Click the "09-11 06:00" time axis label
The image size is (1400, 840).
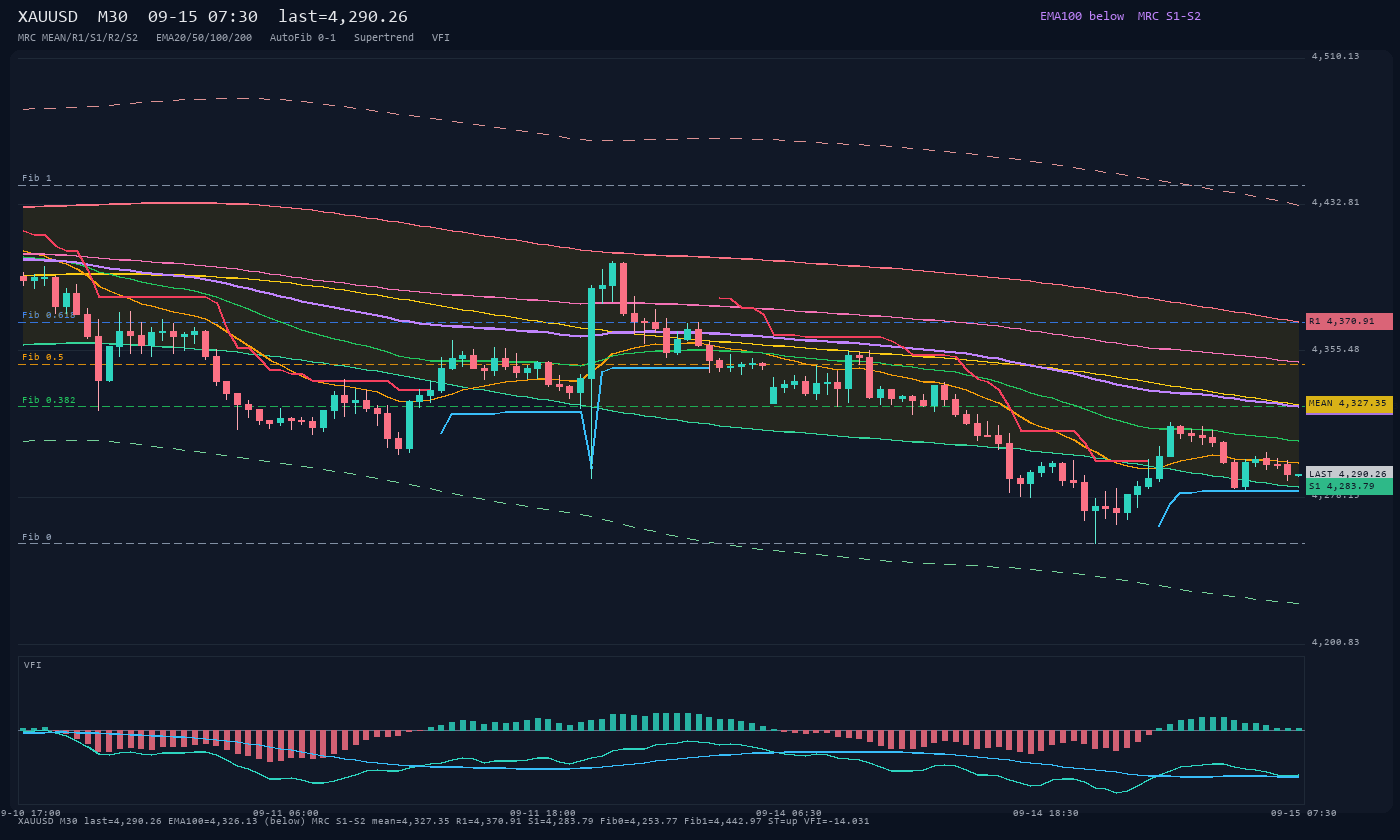[x=286, y=813]
